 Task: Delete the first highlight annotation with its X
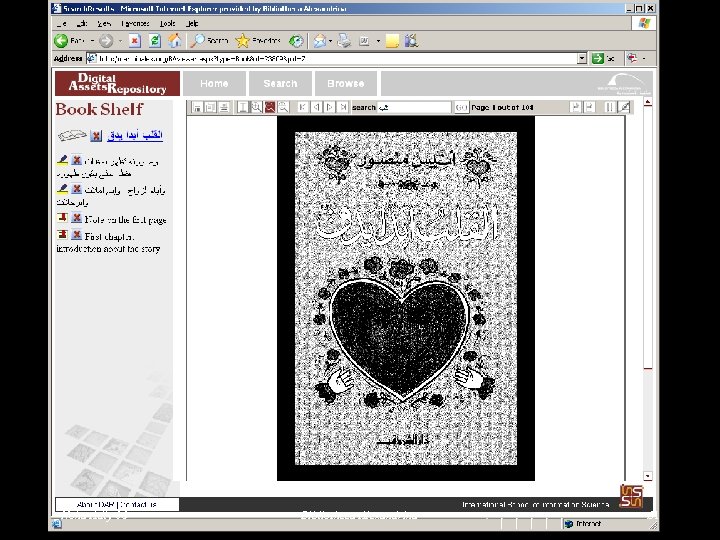coord(77,160)
